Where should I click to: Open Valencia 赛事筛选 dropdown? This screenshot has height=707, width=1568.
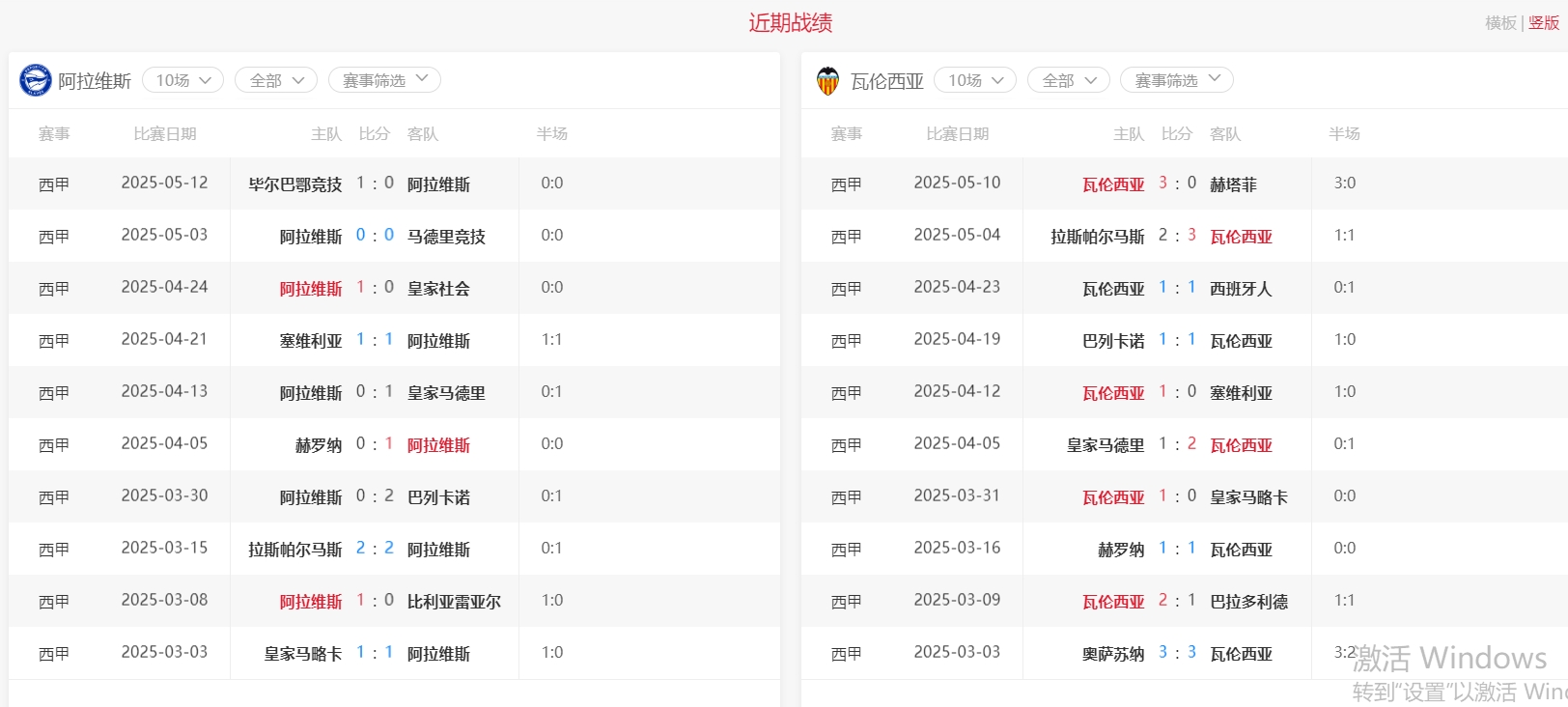1176,80
